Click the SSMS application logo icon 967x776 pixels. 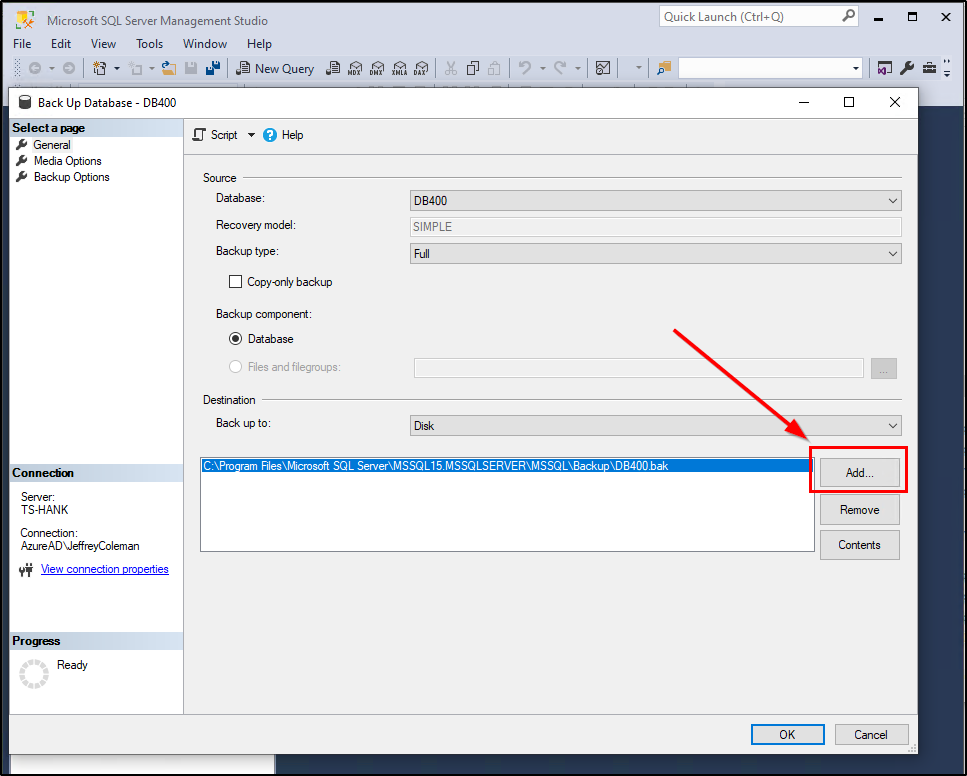pyautogui.click(x=25, y=19)
